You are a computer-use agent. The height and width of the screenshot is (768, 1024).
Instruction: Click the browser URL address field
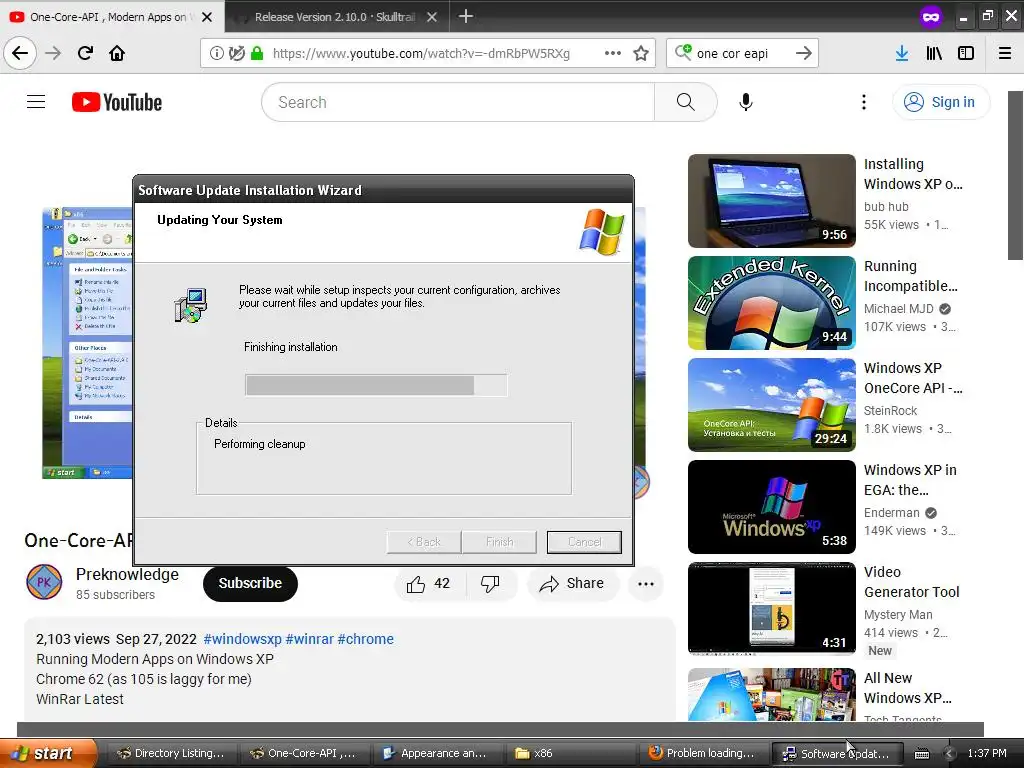(x=421, y=53)
